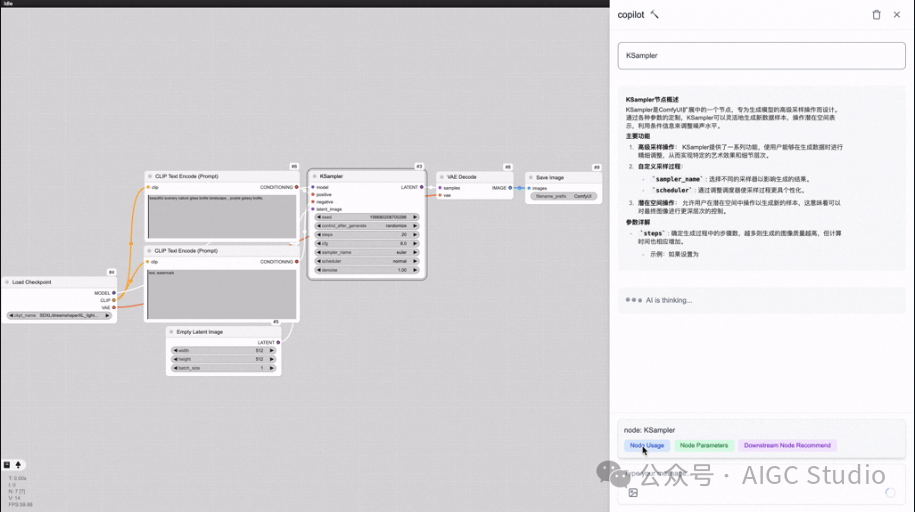The image size is (915, 512).
Task: Click the KSampler positive input port
Action: tap(313, 194)
